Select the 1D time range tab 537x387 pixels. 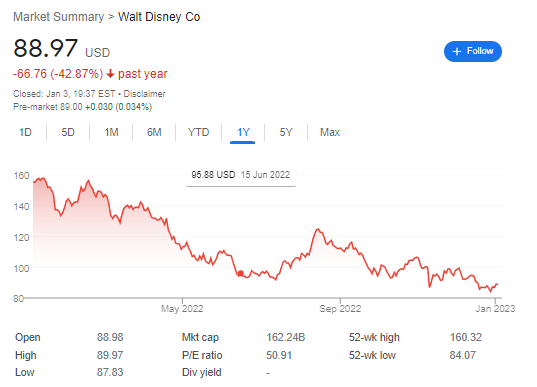tap(25, 132)
